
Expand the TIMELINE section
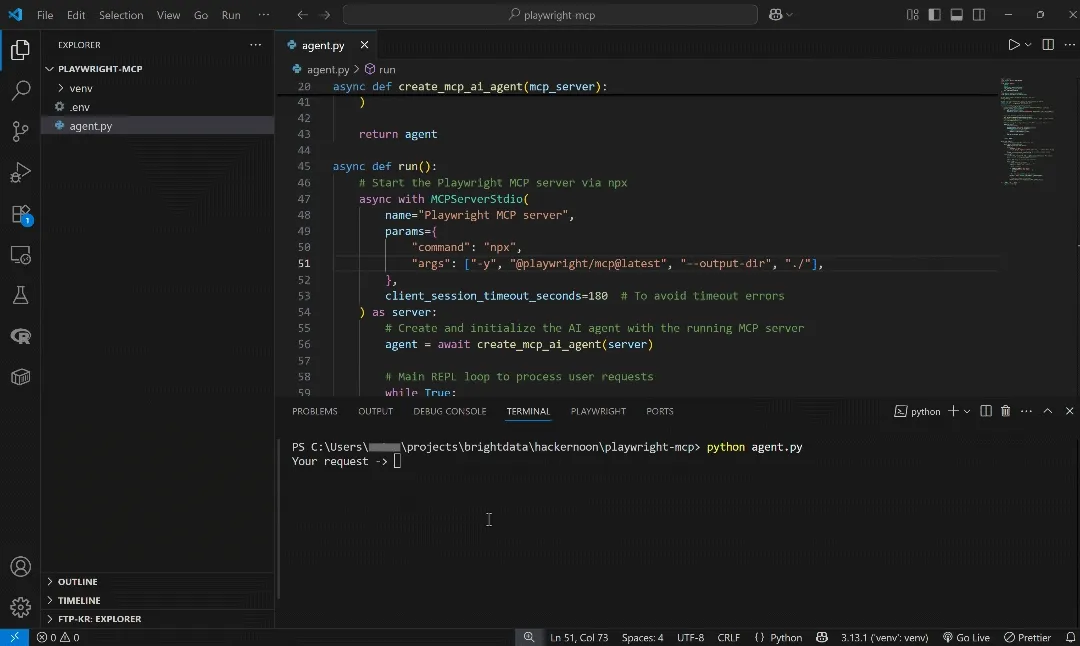click(79, 600)
